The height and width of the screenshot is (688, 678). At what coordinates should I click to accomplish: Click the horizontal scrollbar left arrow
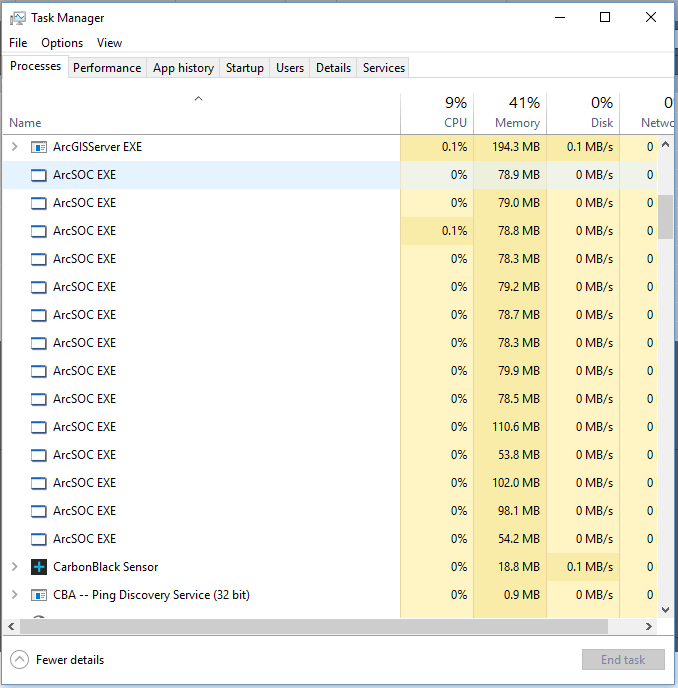tap(11, 627)
